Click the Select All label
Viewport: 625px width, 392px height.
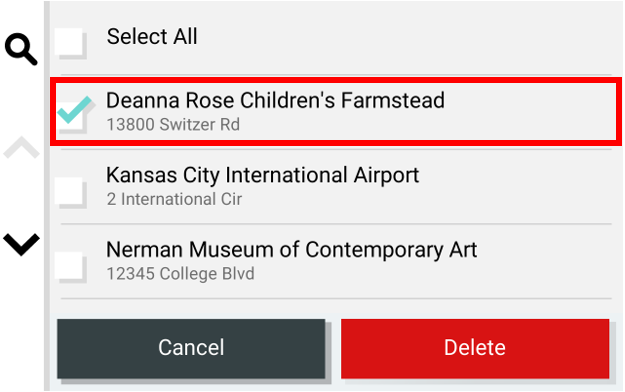click(x=152, y=36)
